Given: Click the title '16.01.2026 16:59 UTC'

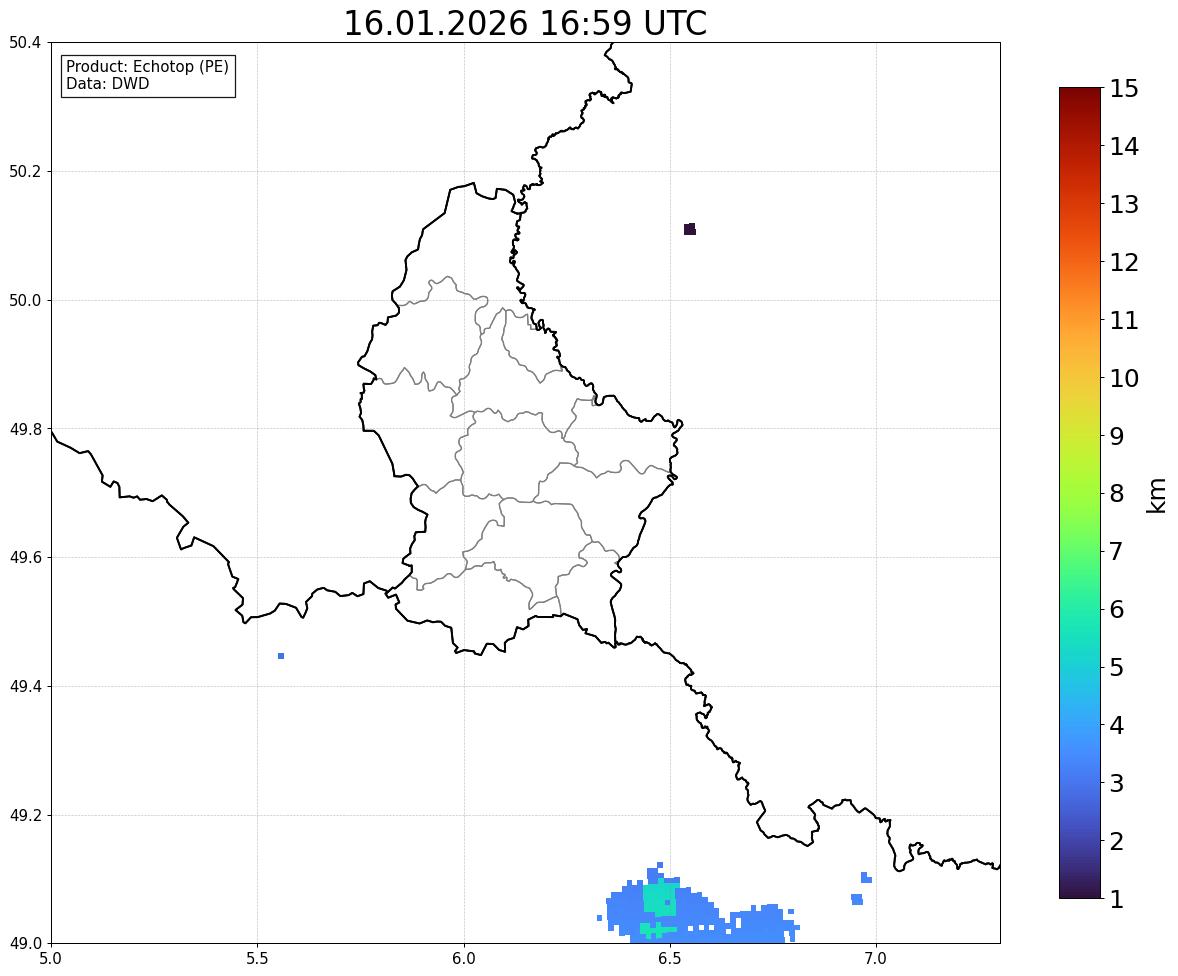Looking at the screenshot, I should pyautogui.click(x=524, y=23).
